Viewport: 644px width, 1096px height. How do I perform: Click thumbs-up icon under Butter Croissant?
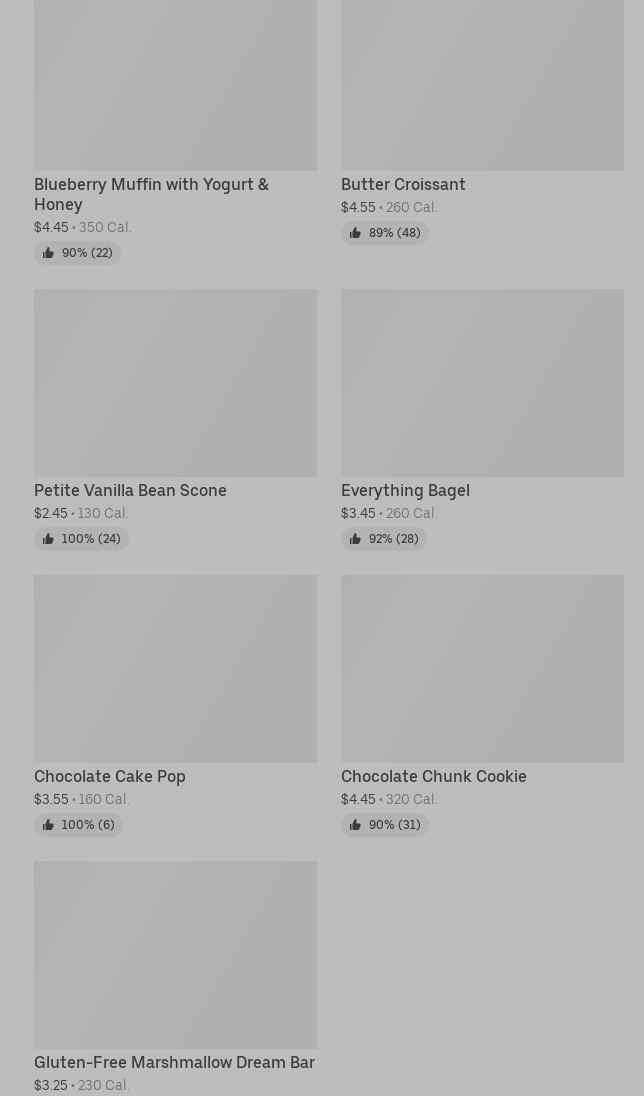(355, 233)
